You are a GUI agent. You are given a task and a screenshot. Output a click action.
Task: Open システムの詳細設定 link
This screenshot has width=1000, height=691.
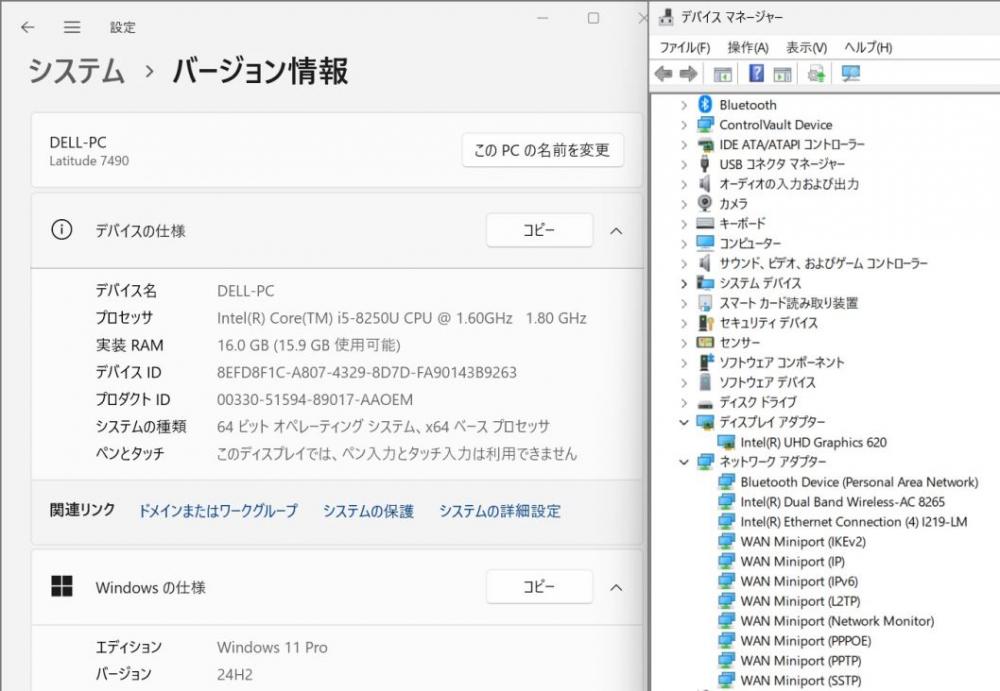click(500, 510)
